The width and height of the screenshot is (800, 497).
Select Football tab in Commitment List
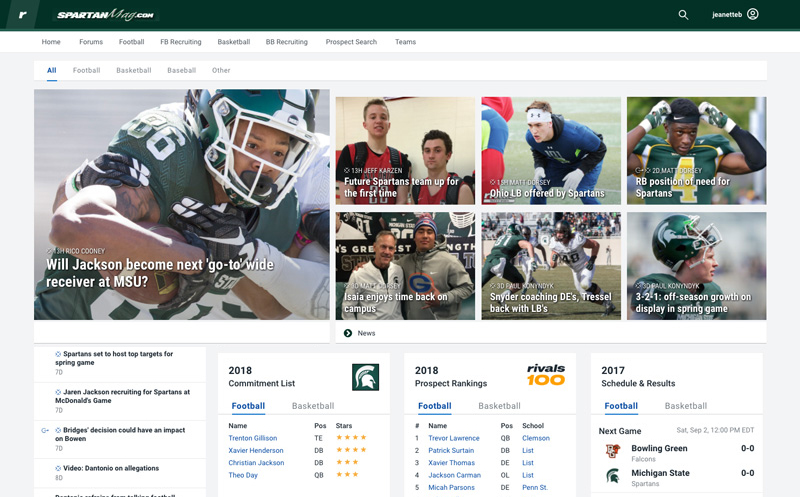click(x=248, y=406)
